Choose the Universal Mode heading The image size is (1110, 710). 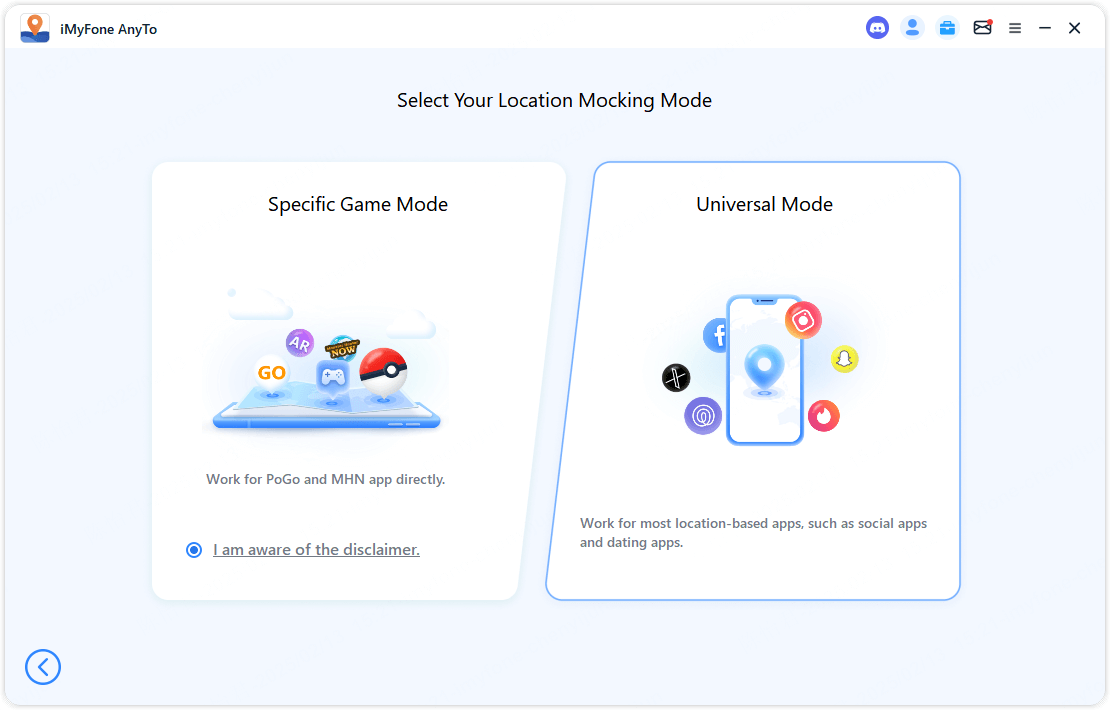tap(764, 204)
